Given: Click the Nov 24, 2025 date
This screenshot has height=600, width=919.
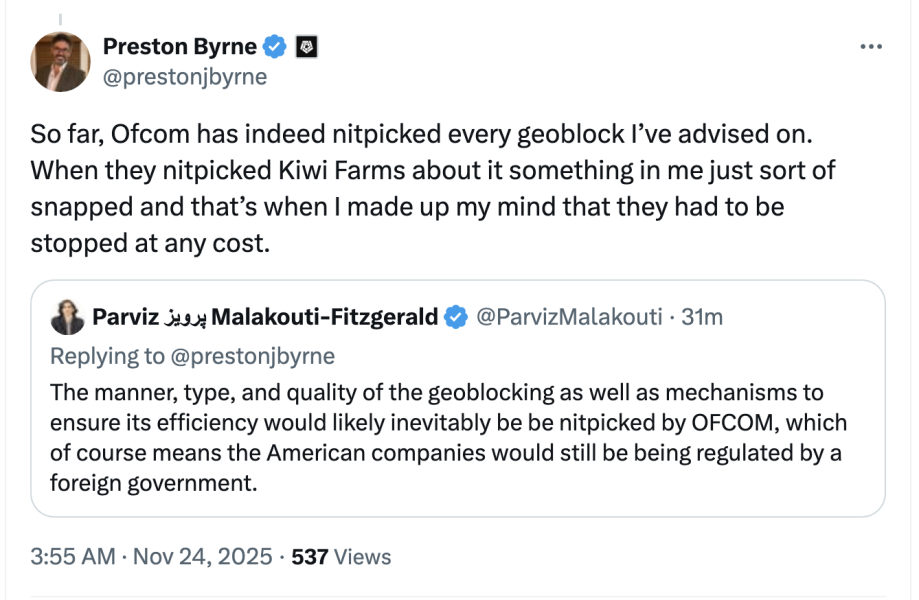Looking at the screenshot, I should [x=204, y=556].
